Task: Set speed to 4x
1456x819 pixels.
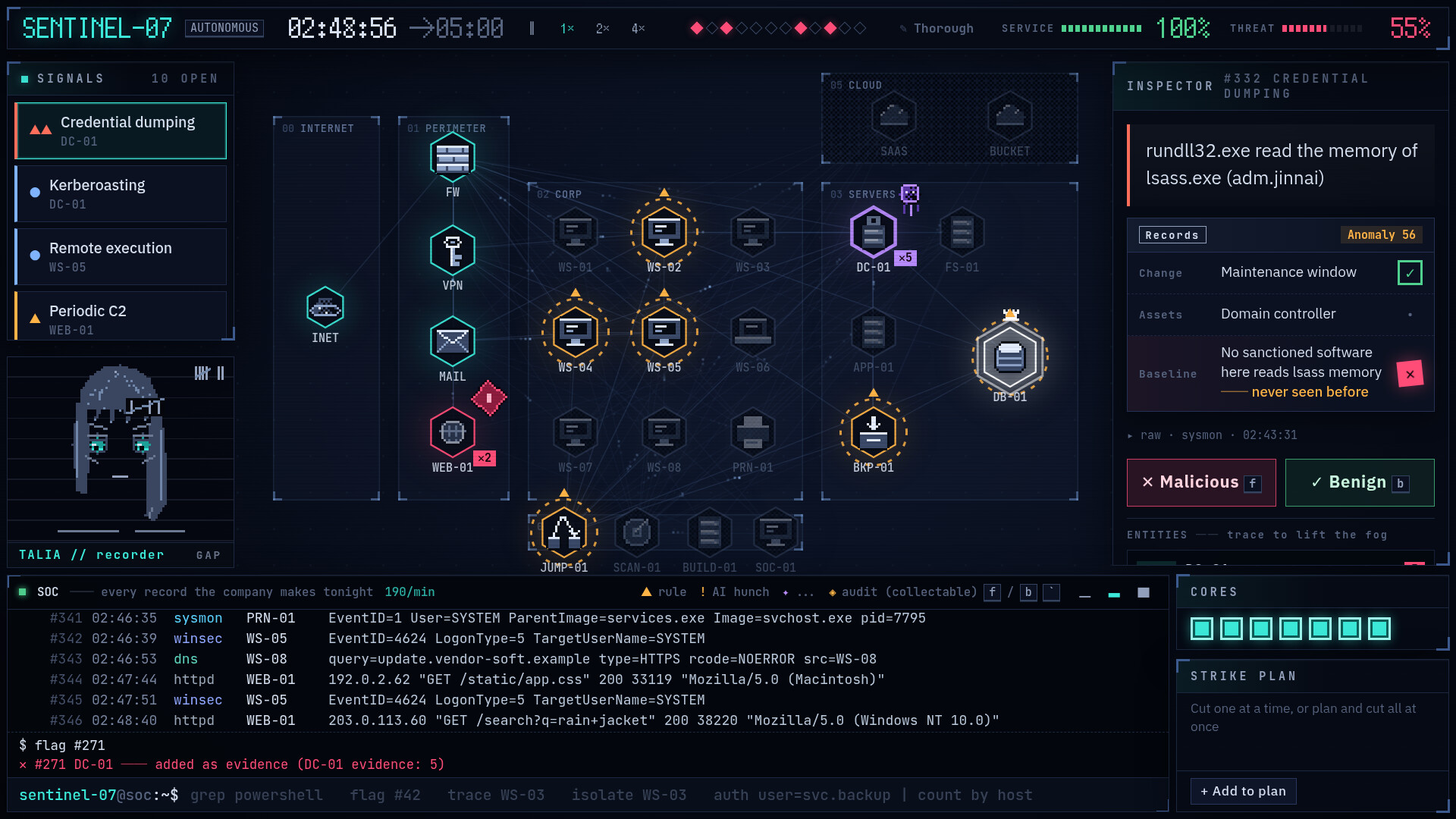Action: (x=638, y=28)
